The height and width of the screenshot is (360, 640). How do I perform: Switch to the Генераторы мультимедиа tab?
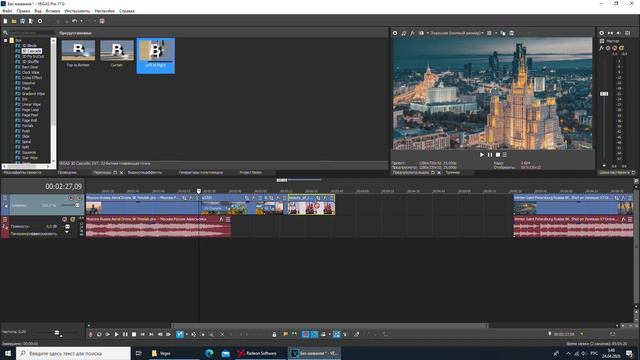click(201, 173)
